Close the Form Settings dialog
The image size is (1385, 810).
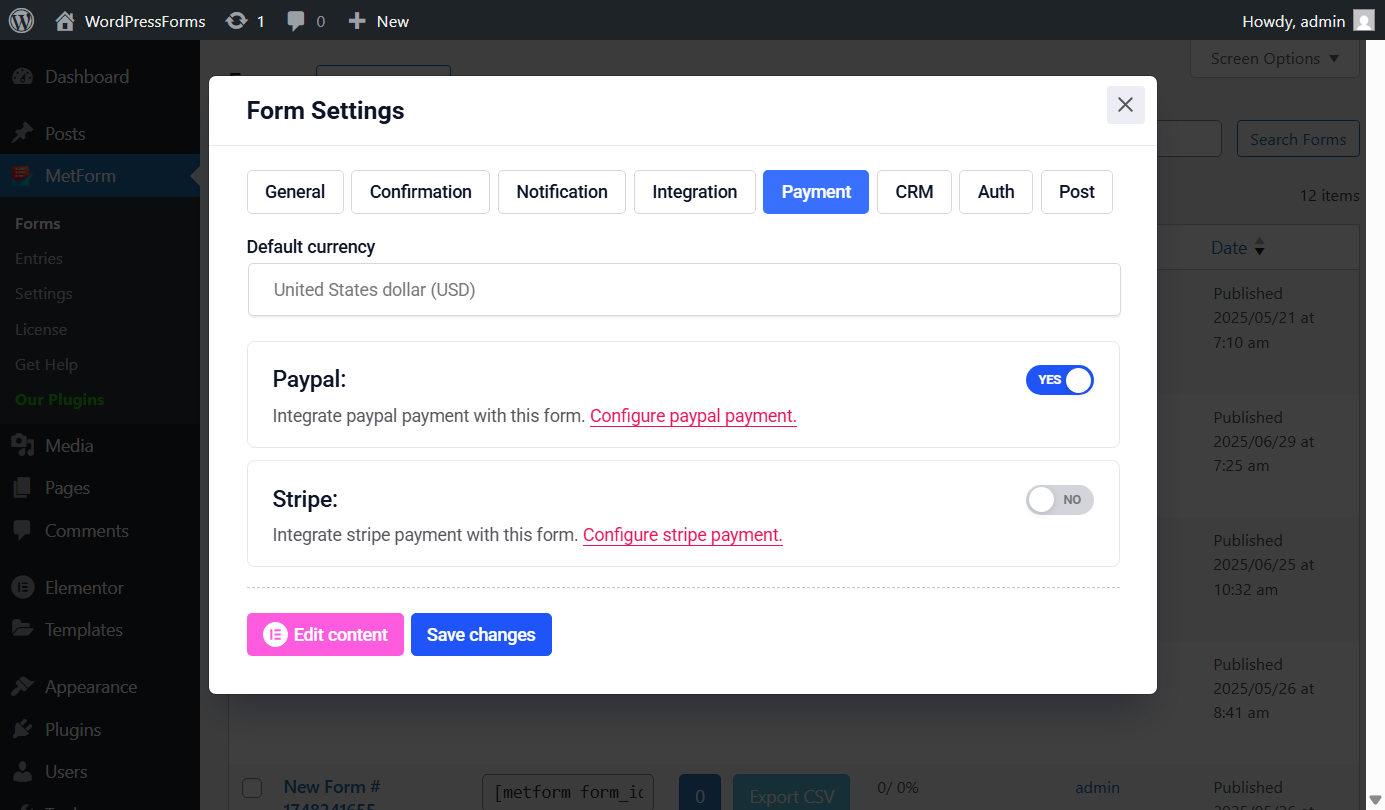pyautogui.click(x=1125, y=105)
